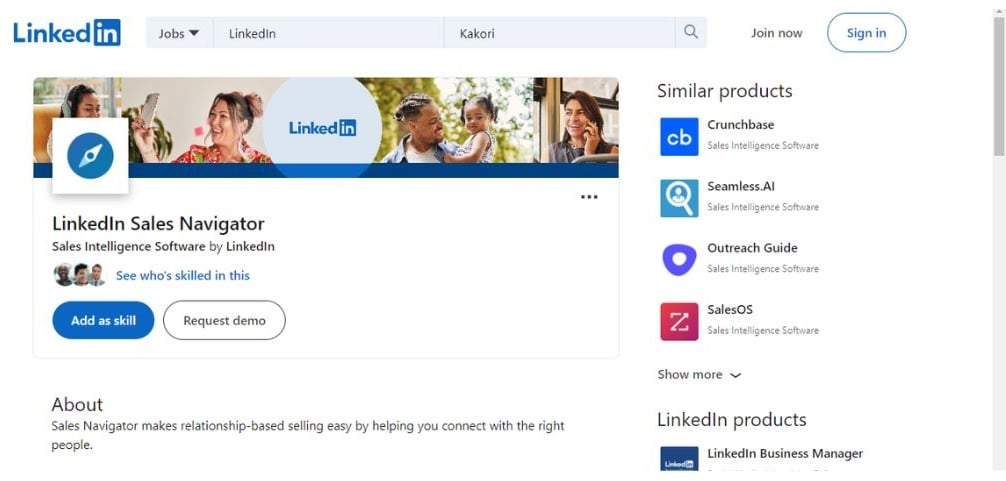Click the LinkedIn keyword search field
The image size is (1006, 481).
[328, 33]
